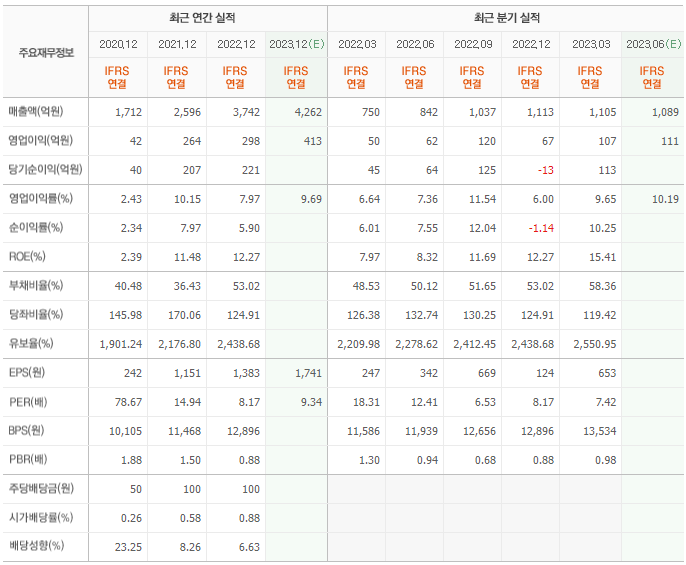The height and width of the screenshot is (565, 686).
Task: Click the 413 operating profit estimate
Action: 312,141
